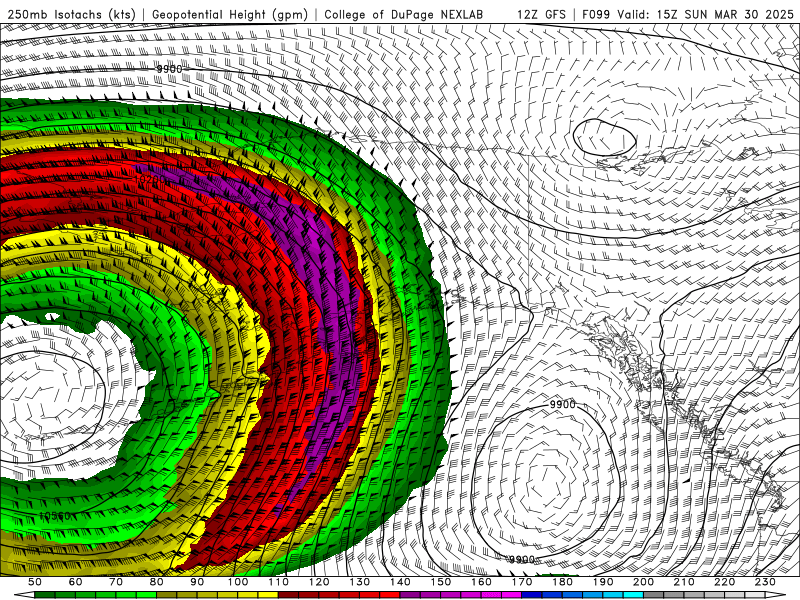Click 'Valid: 15Z SUN MAR 30 2025' text
The image size is (800, 600).
click(706, 15)
